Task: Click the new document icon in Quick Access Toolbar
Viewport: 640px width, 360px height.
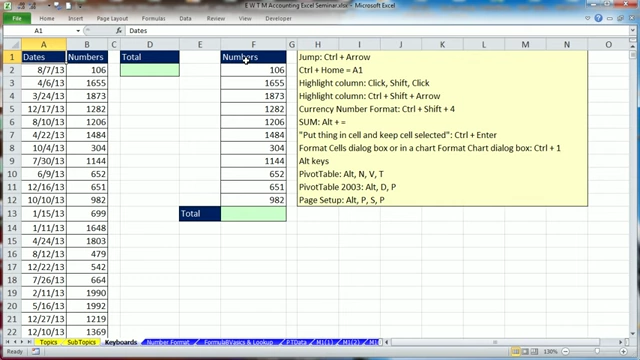Action: [69, 6]
